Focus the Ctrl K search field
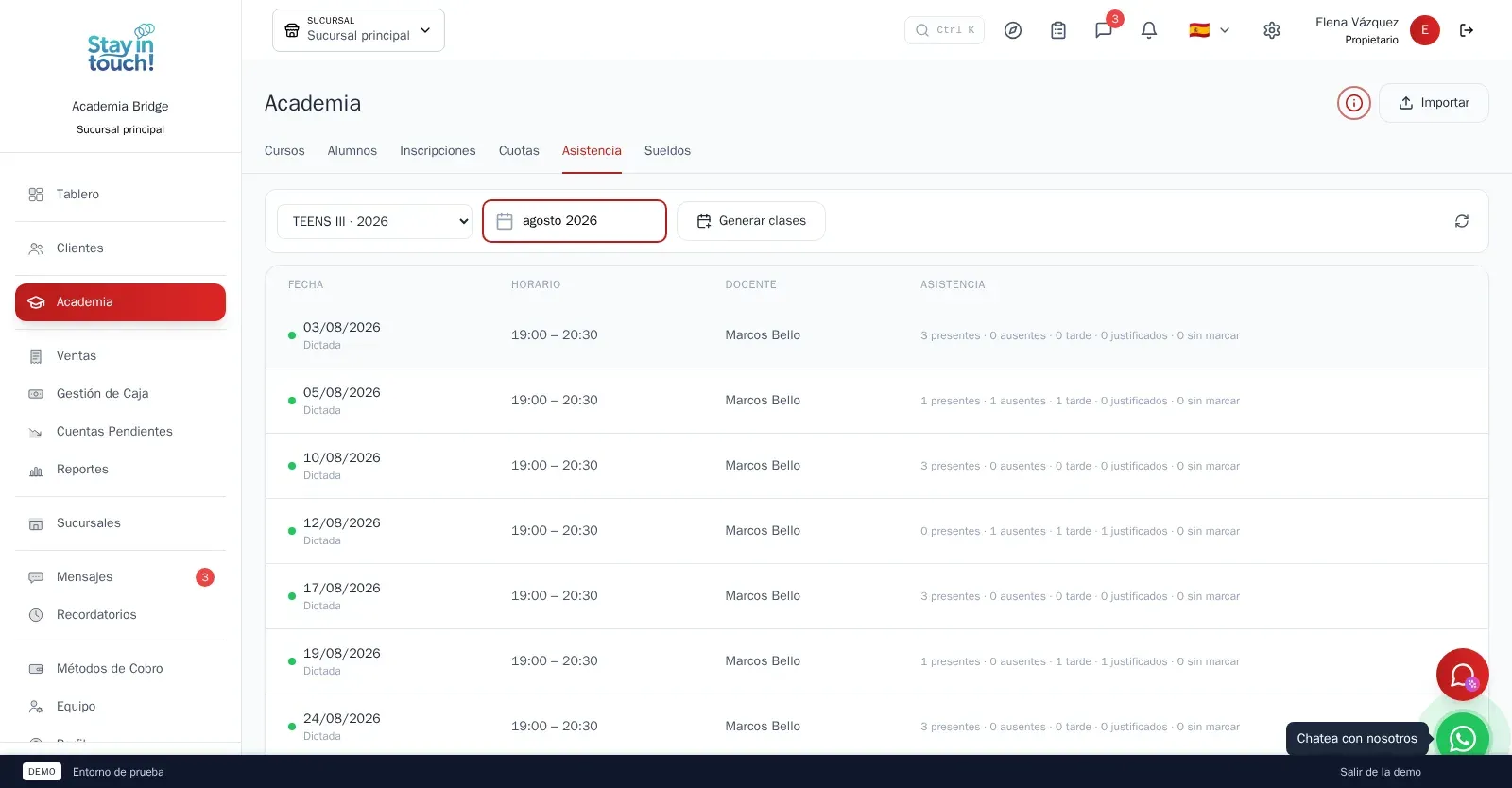 [944, 30]
